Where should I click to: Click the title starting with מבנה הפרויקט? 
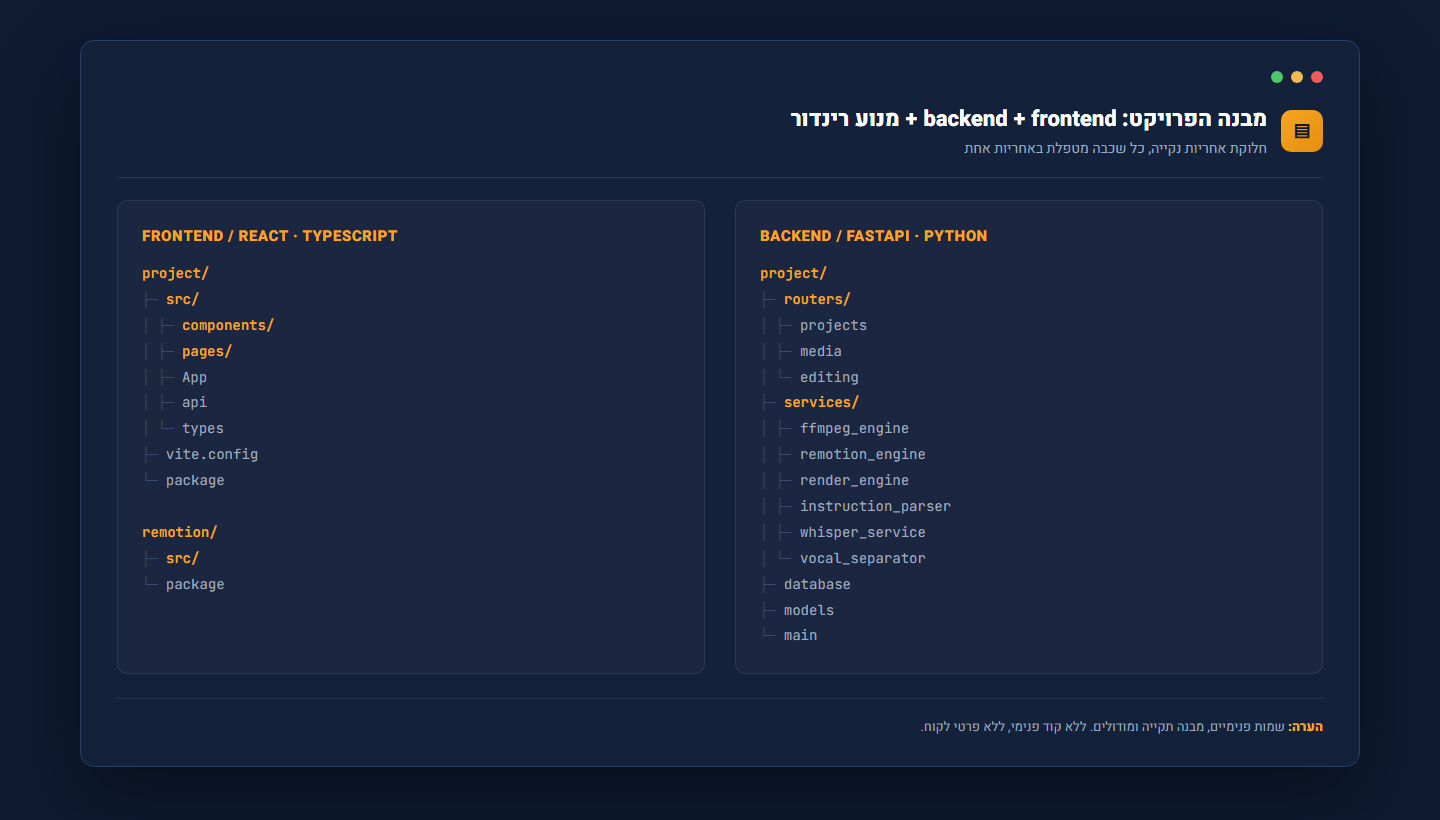[1029, 119]
